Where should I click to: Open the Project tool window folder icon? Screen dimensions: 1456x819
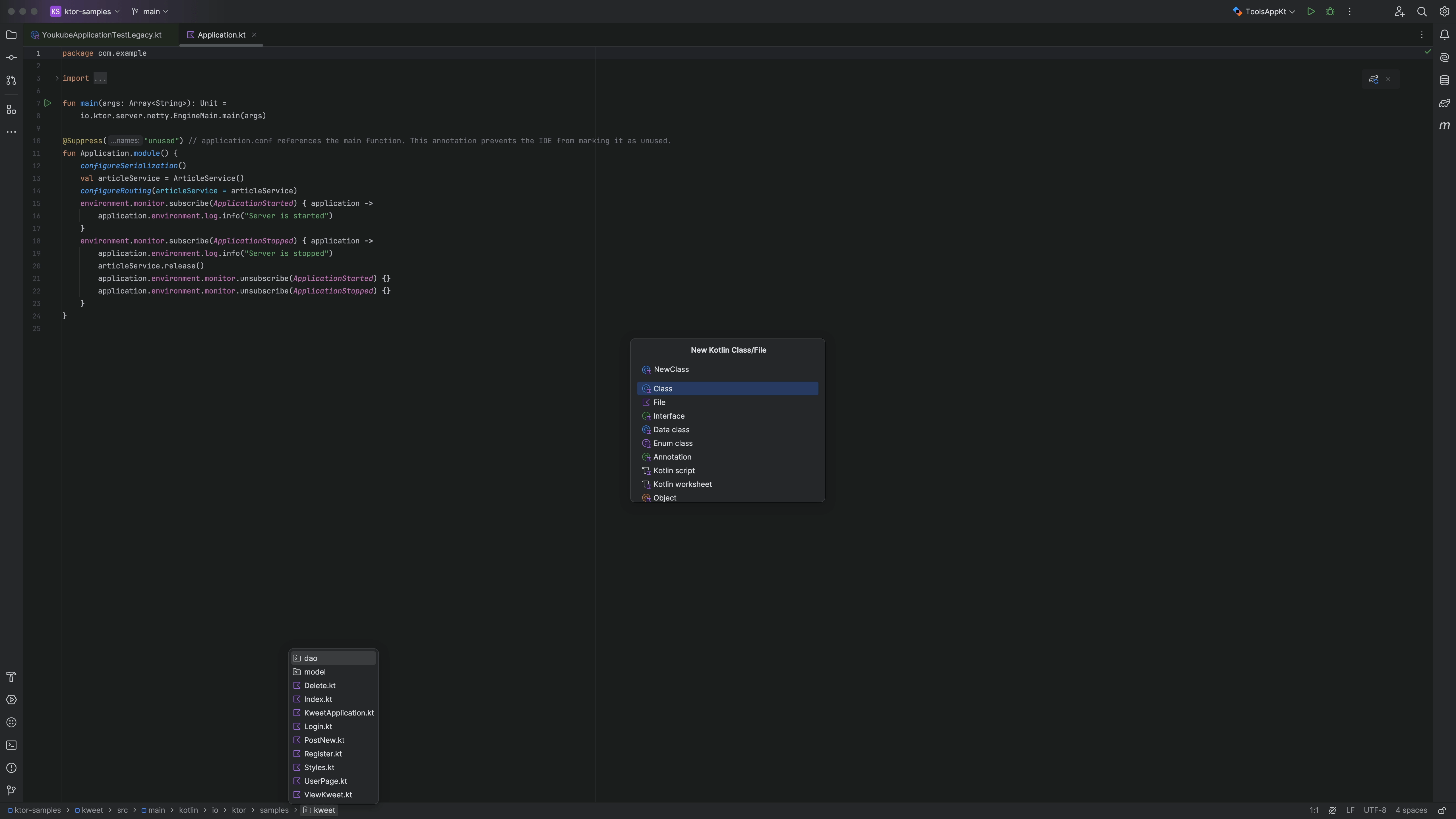point(11,34)
